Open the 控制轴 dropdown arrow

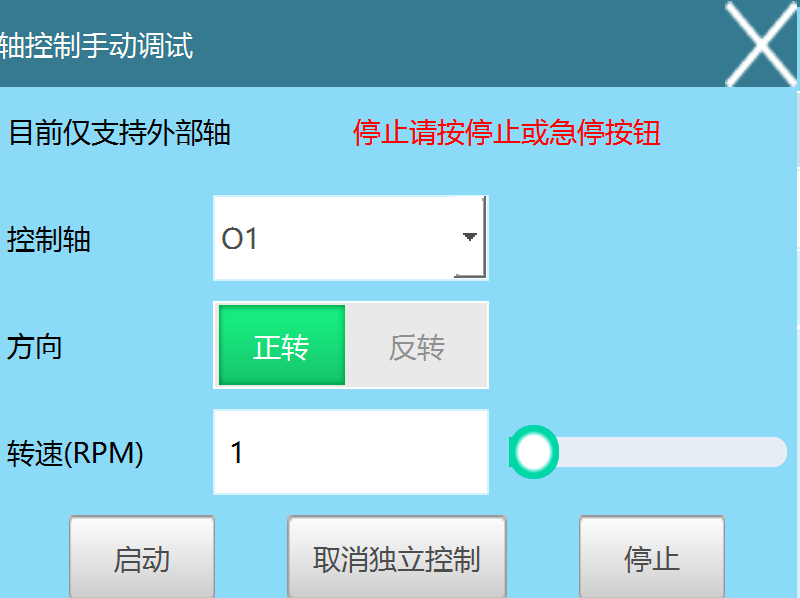[x=469, y=238]
